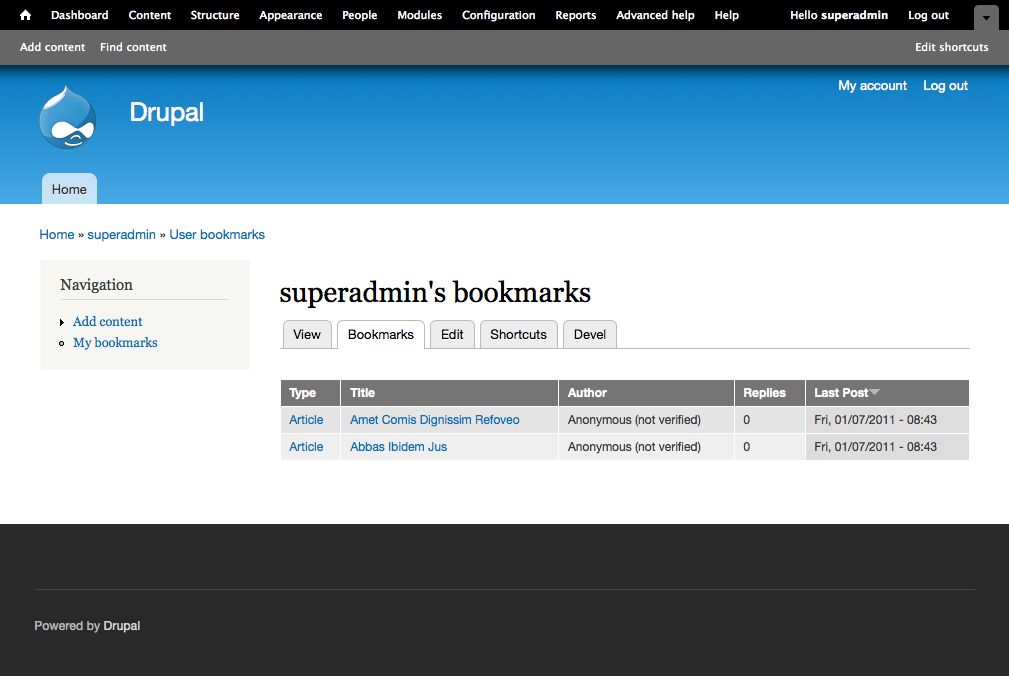Click Article type in Abbas Ibidem row
1009x676 pixels.
[x=306, y=447]
